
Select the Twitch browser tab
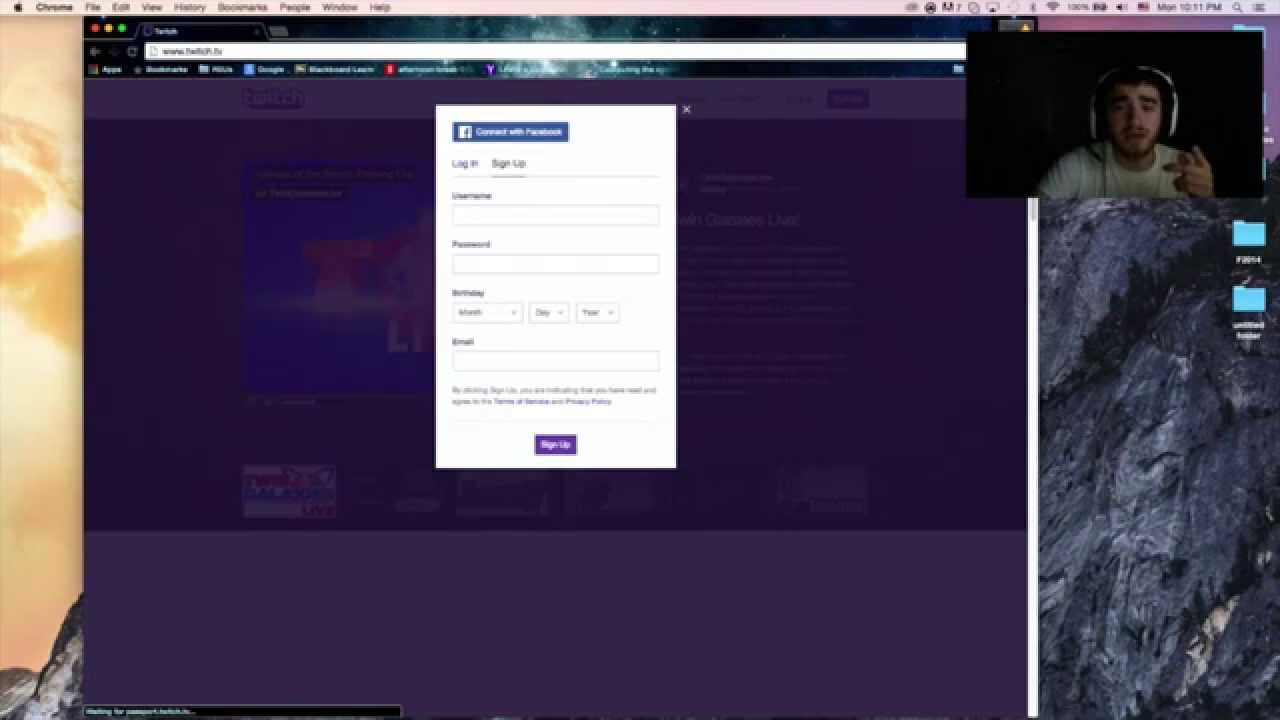point(201,31)
